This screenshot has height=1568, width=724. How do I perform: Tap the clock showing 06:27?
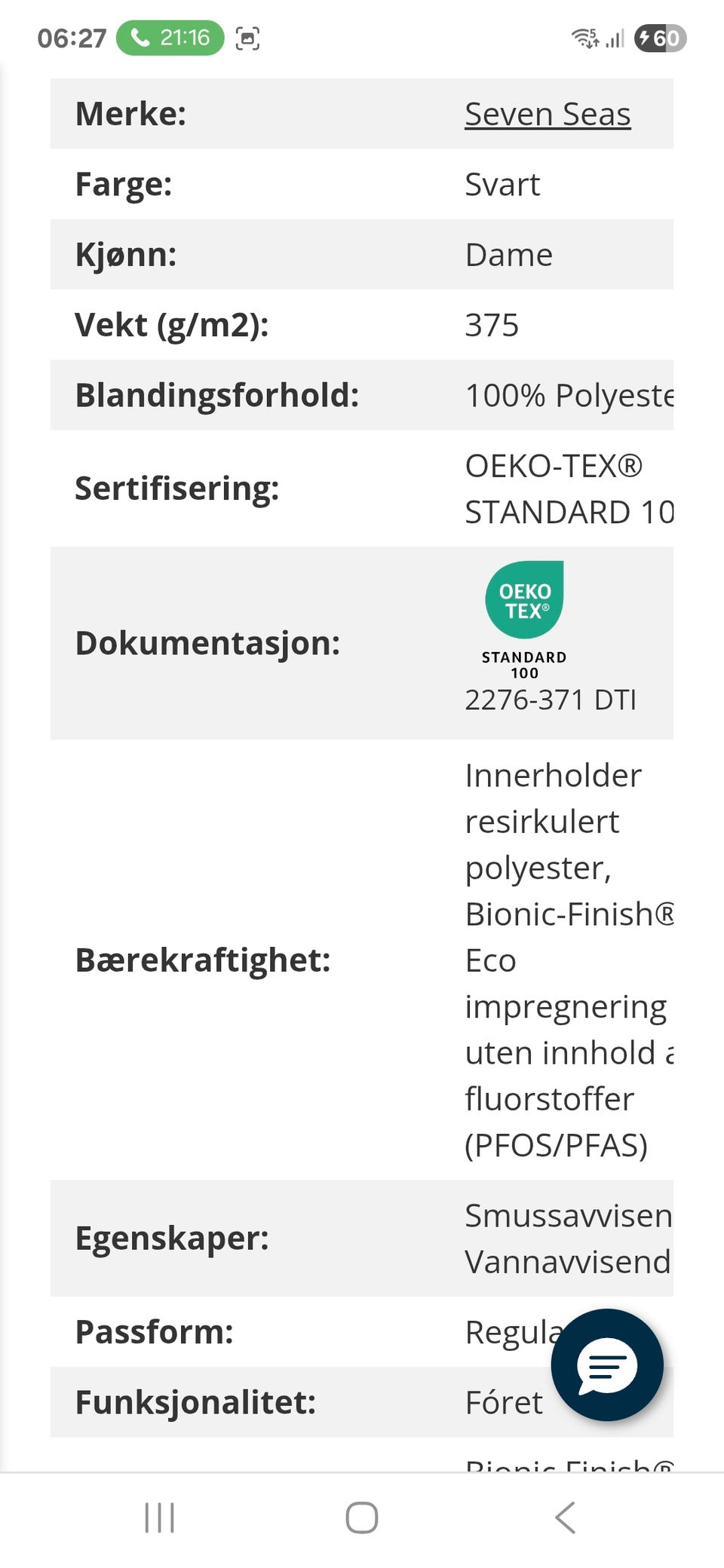[72, 38]
